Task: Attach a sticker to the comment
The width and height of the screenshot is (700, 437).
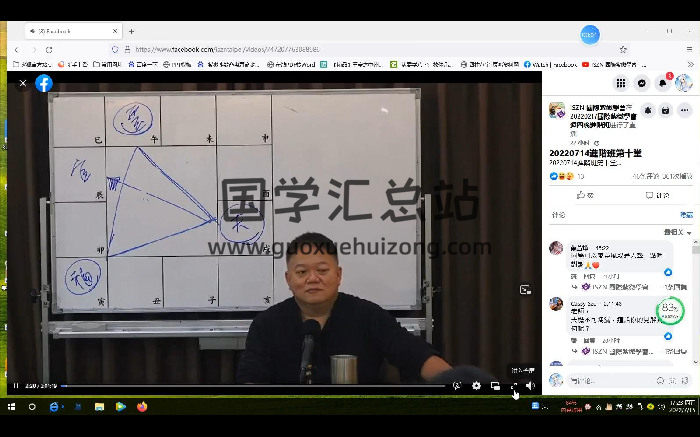Action: 684,381
